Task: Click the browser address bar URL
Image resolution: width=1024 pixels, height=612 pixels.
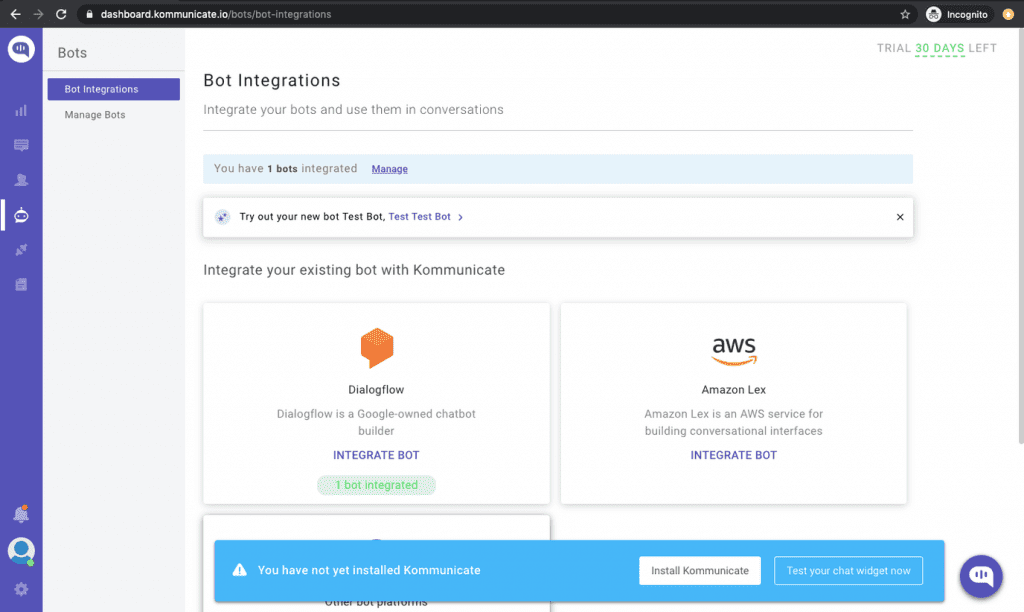Action: click(216, 14)
